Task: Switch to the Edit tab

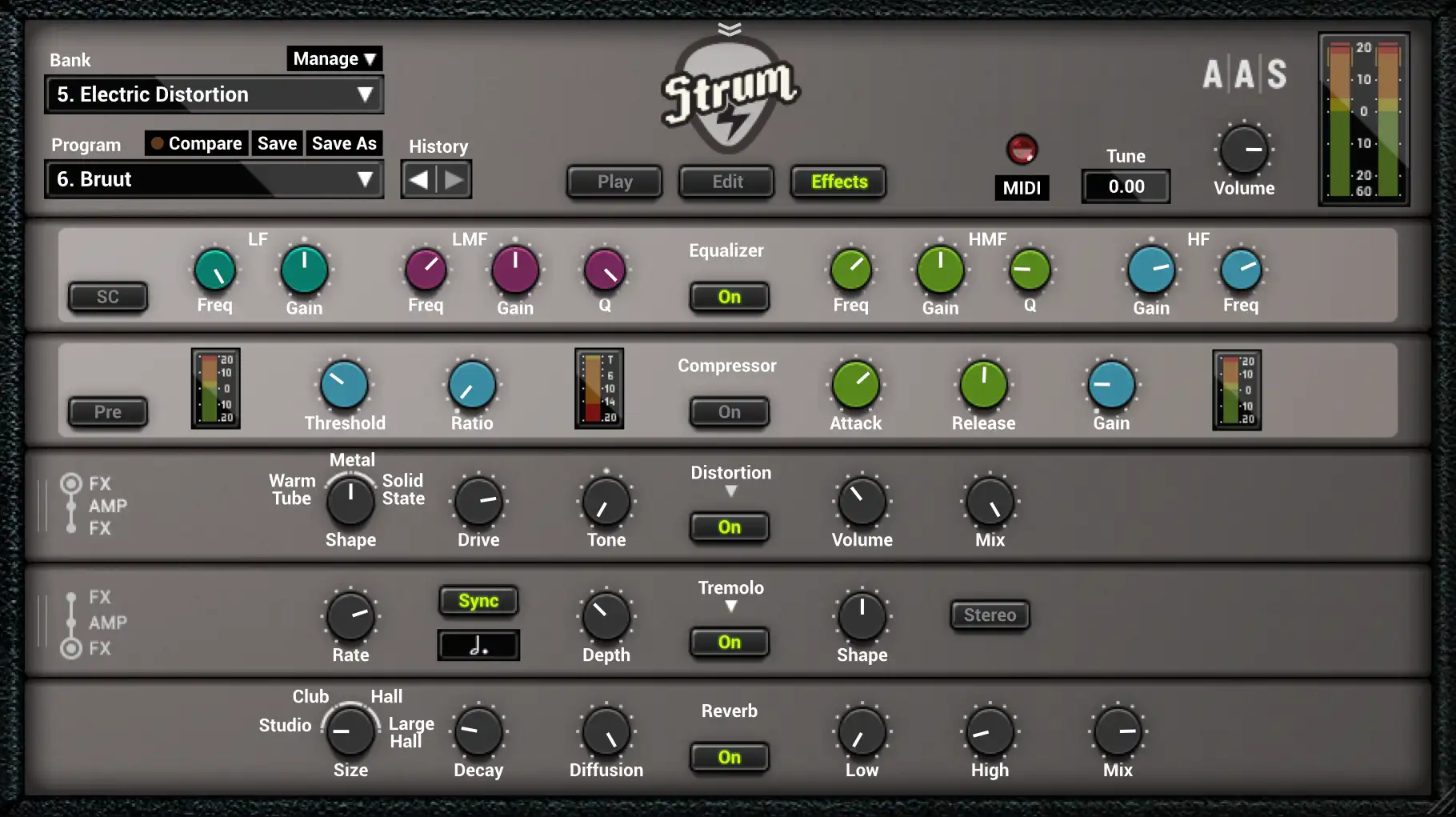Action: click(x=727, y=182)
